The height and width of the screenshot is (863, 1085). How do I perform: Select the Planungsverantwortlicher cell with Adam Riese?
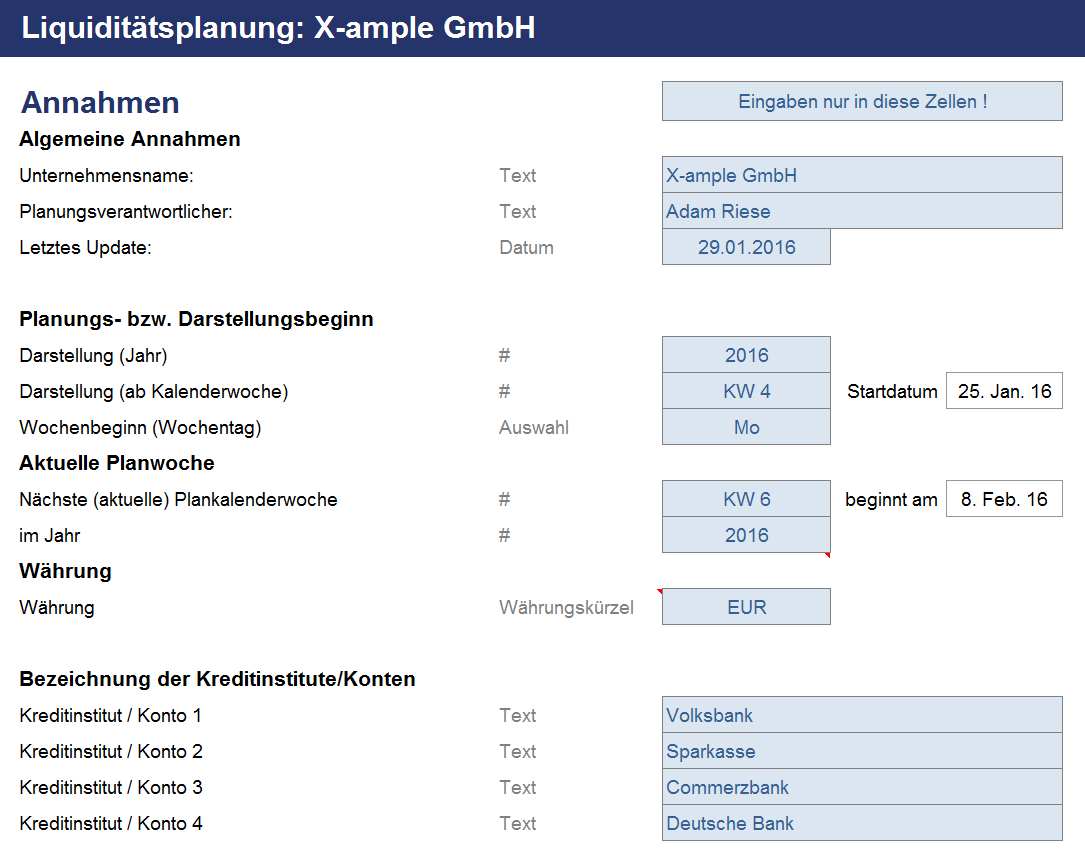tap(861, 211)
